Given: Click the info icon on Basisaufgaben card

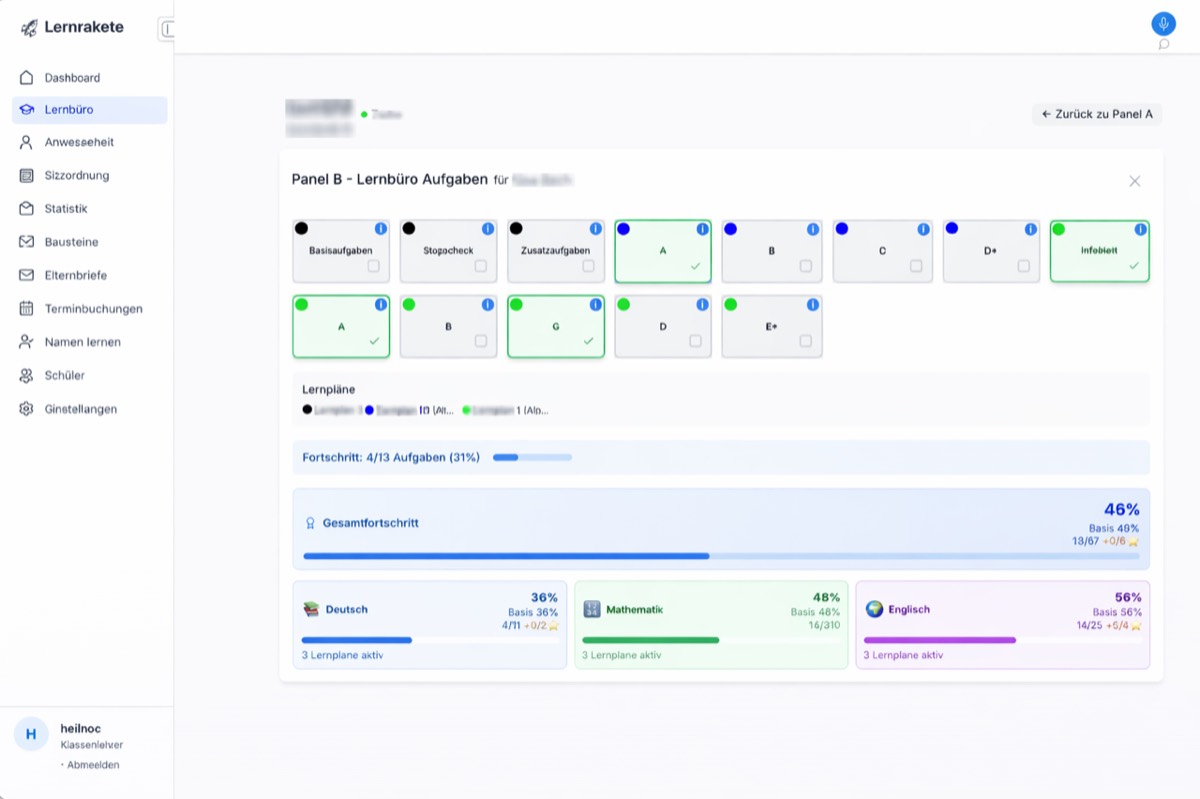Looking at the screenshot, I should coord(381,229).
